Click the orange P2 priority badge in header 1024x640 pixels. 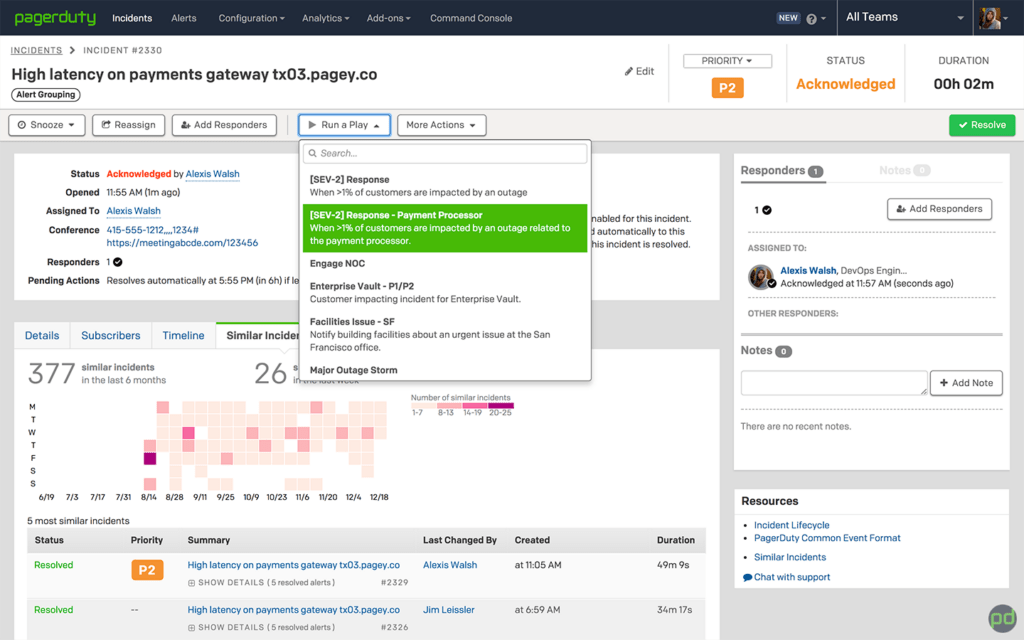click(x=728, y=88)
